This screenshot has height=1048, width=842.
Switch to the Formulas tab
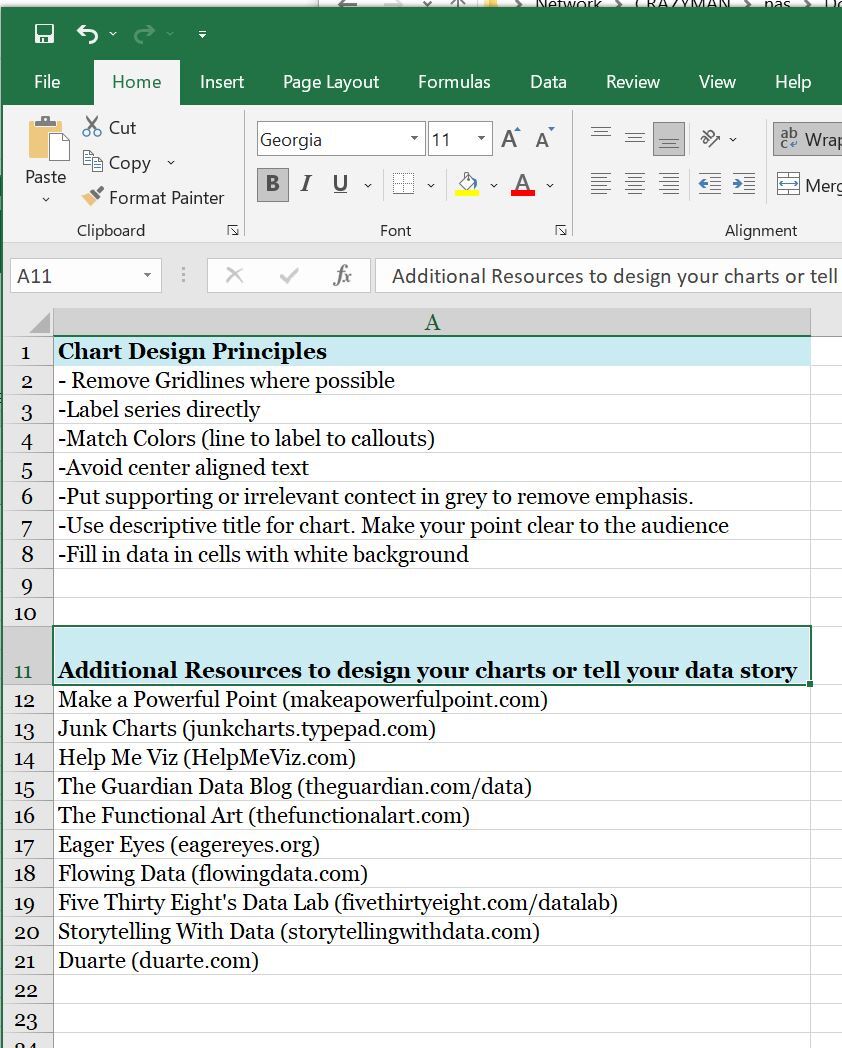pos(454,82)
